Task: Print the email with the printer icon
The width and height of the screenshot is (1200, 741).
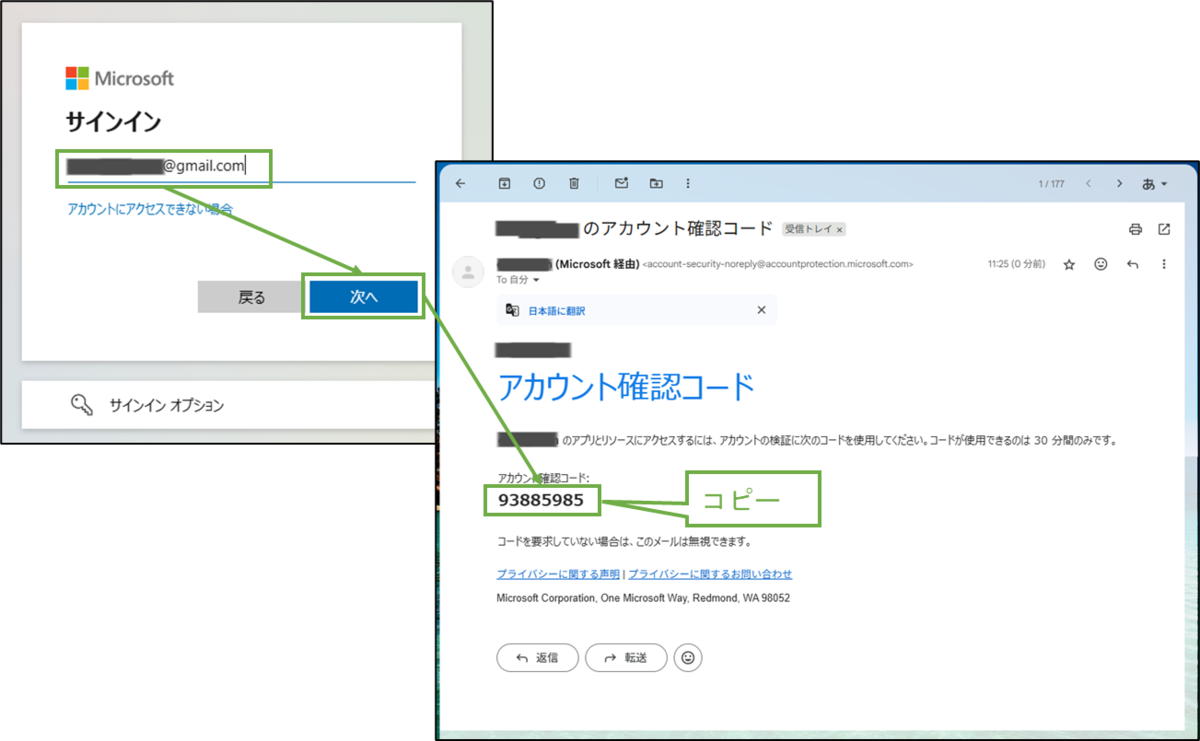Action: point(1135,229)
